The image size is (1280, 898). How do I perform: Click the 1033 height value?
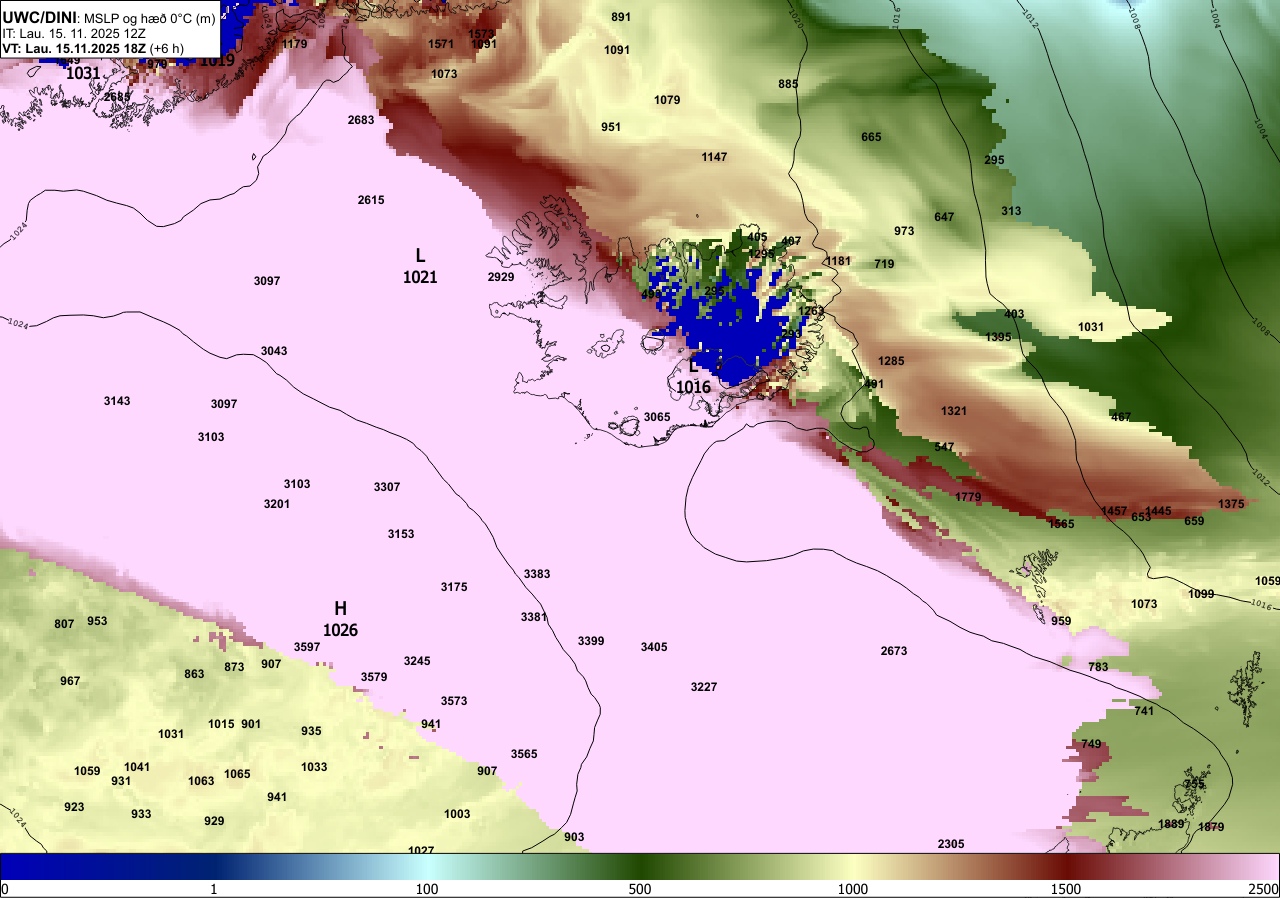click(x=314, y=767)
